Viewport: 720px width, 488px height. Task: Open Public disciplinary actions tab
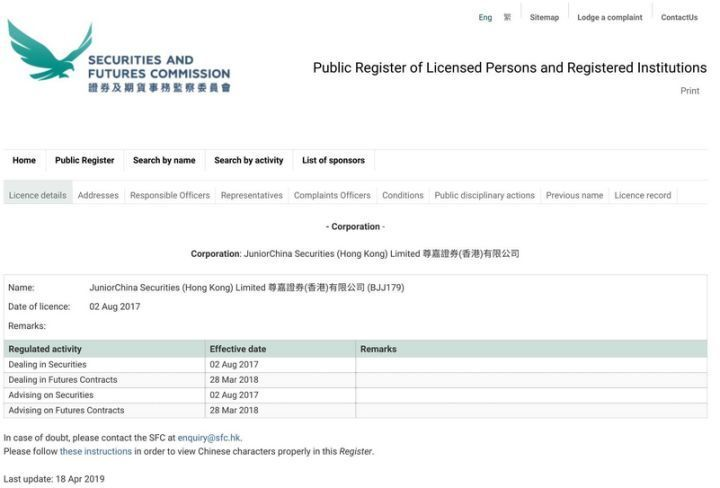[484, 195]
